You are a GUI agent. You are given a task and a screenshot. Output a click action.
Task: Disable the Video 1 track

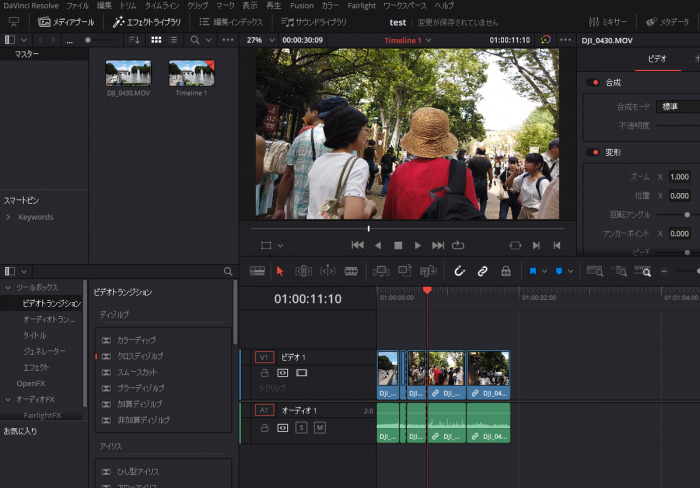[302, 373]
